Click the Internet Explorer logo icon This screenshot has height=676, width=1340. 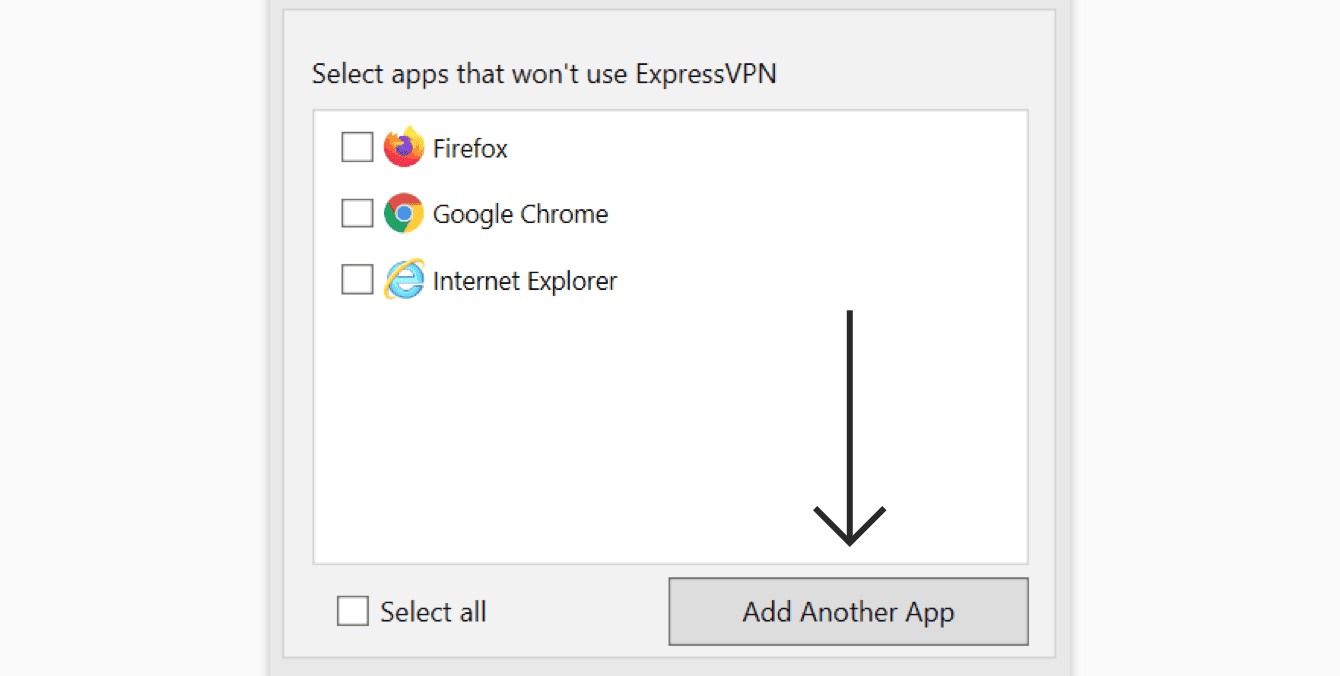tap(404, 281)
